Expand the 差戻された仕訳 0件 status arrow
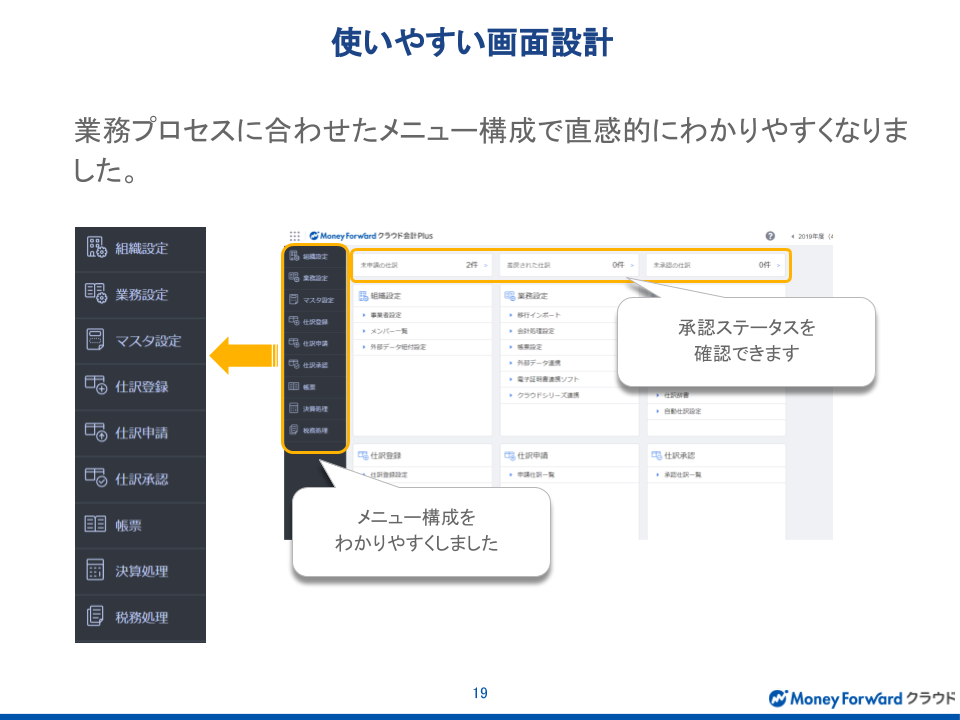 tap(632, 266)
